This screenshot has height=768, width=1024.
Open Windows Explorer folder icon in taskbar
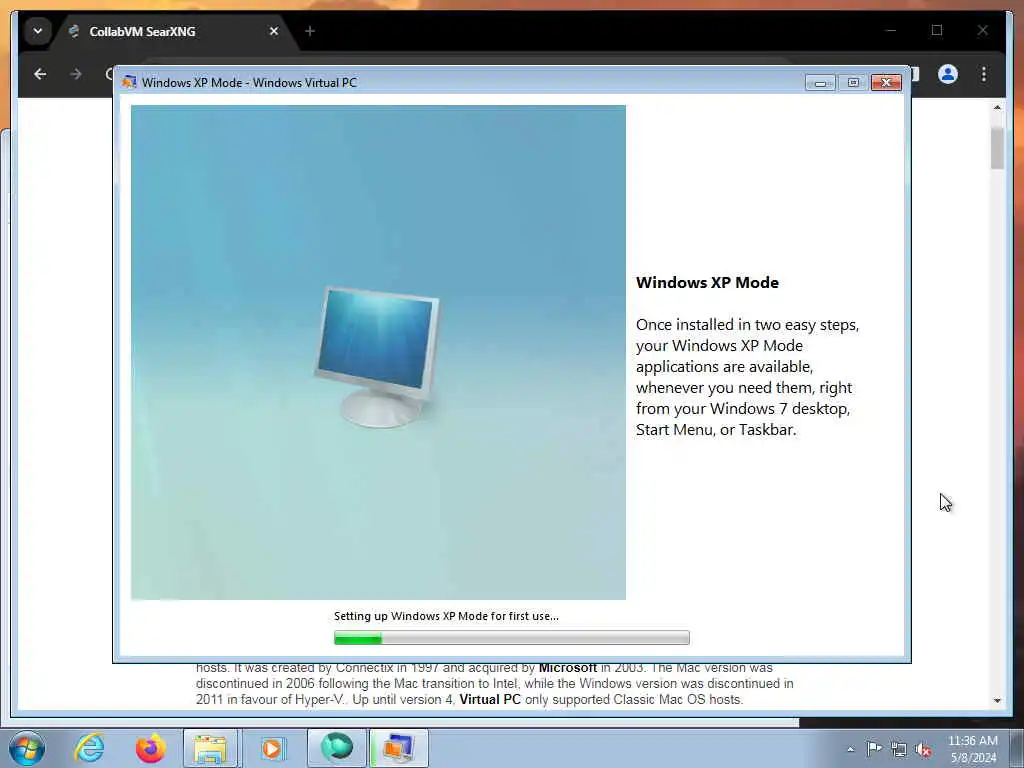coord(210,748)
